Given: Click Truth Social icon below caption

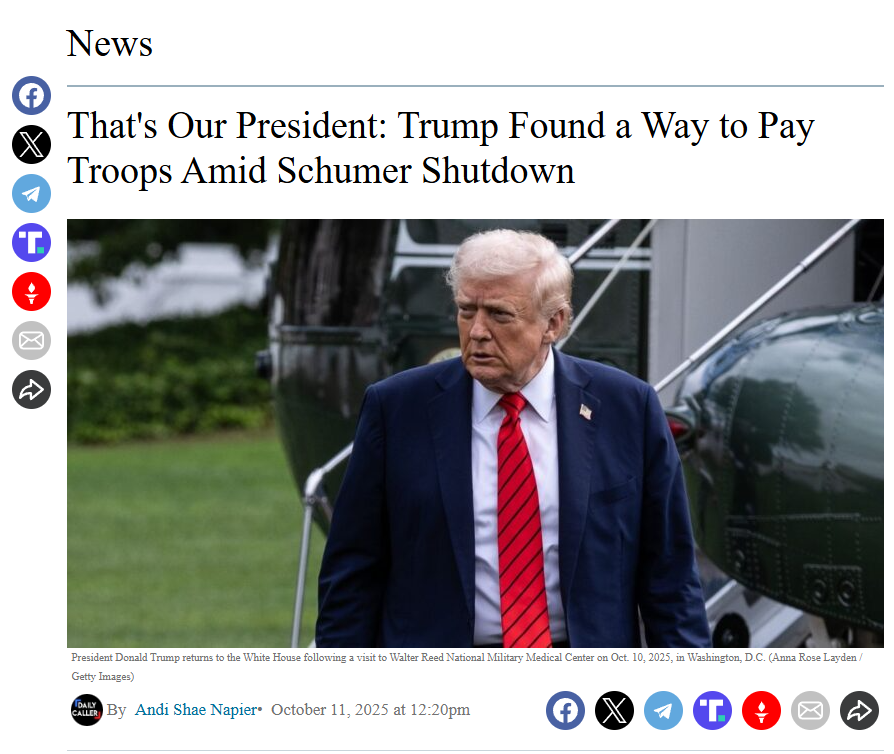Looking at the screenshot, I should pyautogui.click(x=712, y=711).
